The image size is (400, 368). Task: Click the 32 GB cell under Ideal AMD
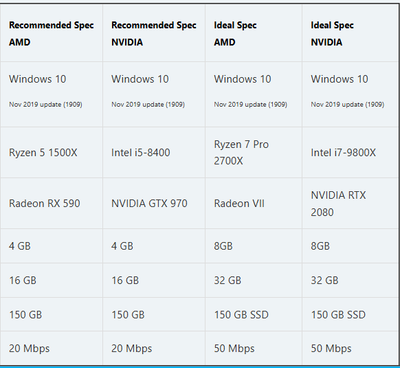click(254, 280)
